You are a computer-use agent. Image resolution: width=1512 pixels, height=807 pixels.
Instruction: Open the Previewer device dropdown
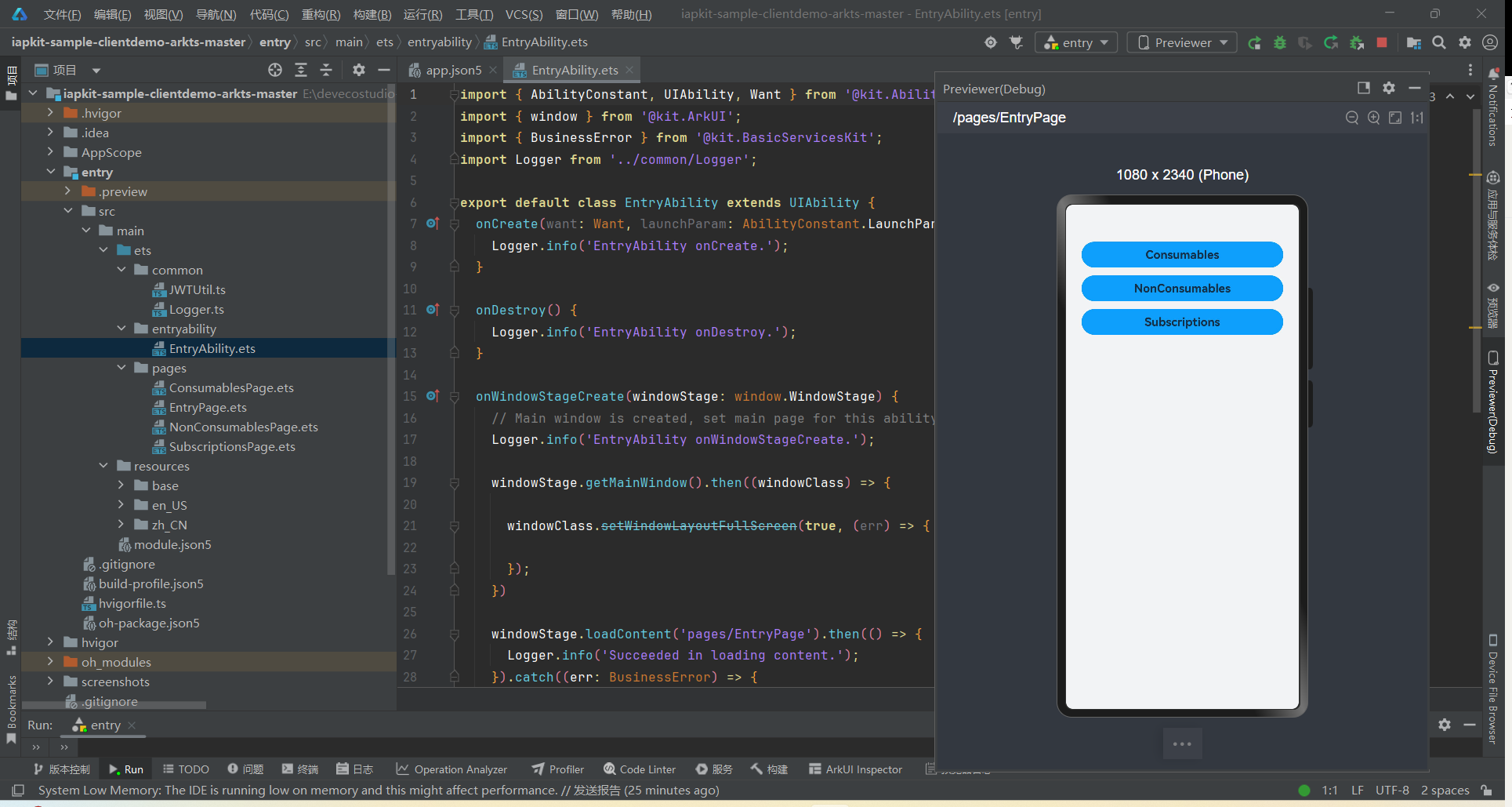(1182, 42)
